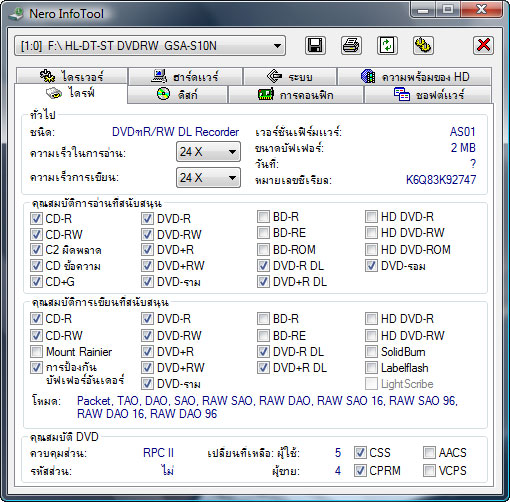Click the red X exit icon
Screen dimensions: 510x502
[483, 45]
